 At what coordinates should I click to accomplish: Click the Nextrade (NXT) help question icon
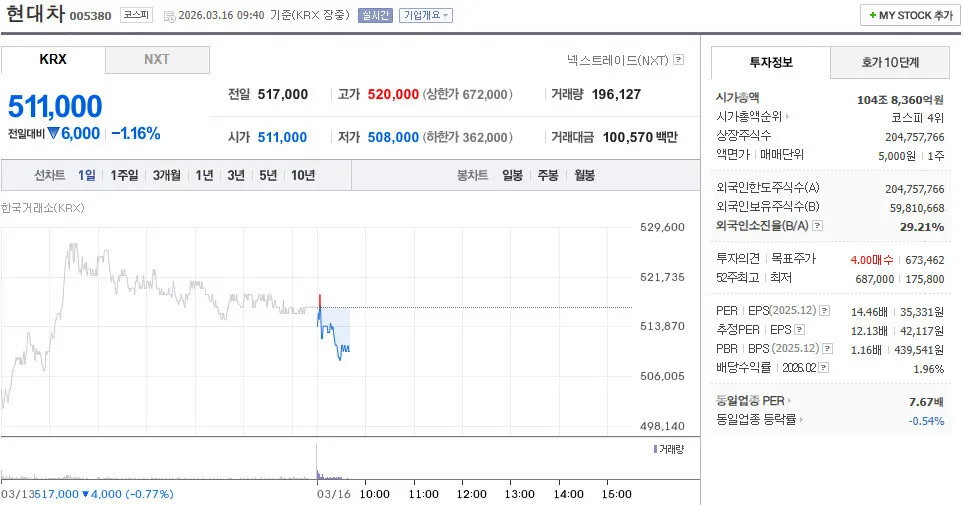[x=678, y=60]
